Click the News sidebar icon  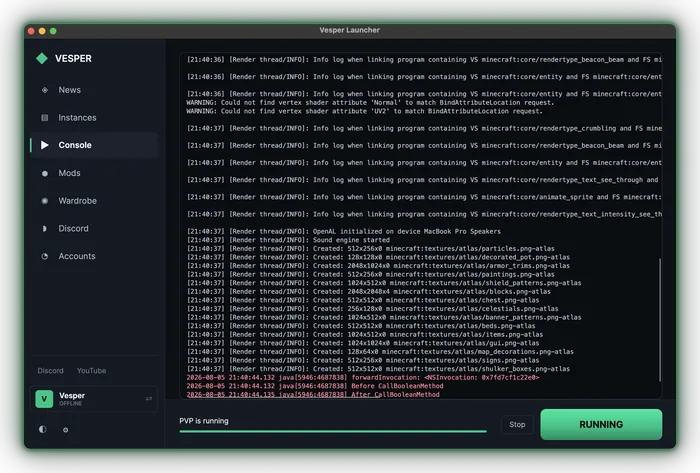(45, 90)
